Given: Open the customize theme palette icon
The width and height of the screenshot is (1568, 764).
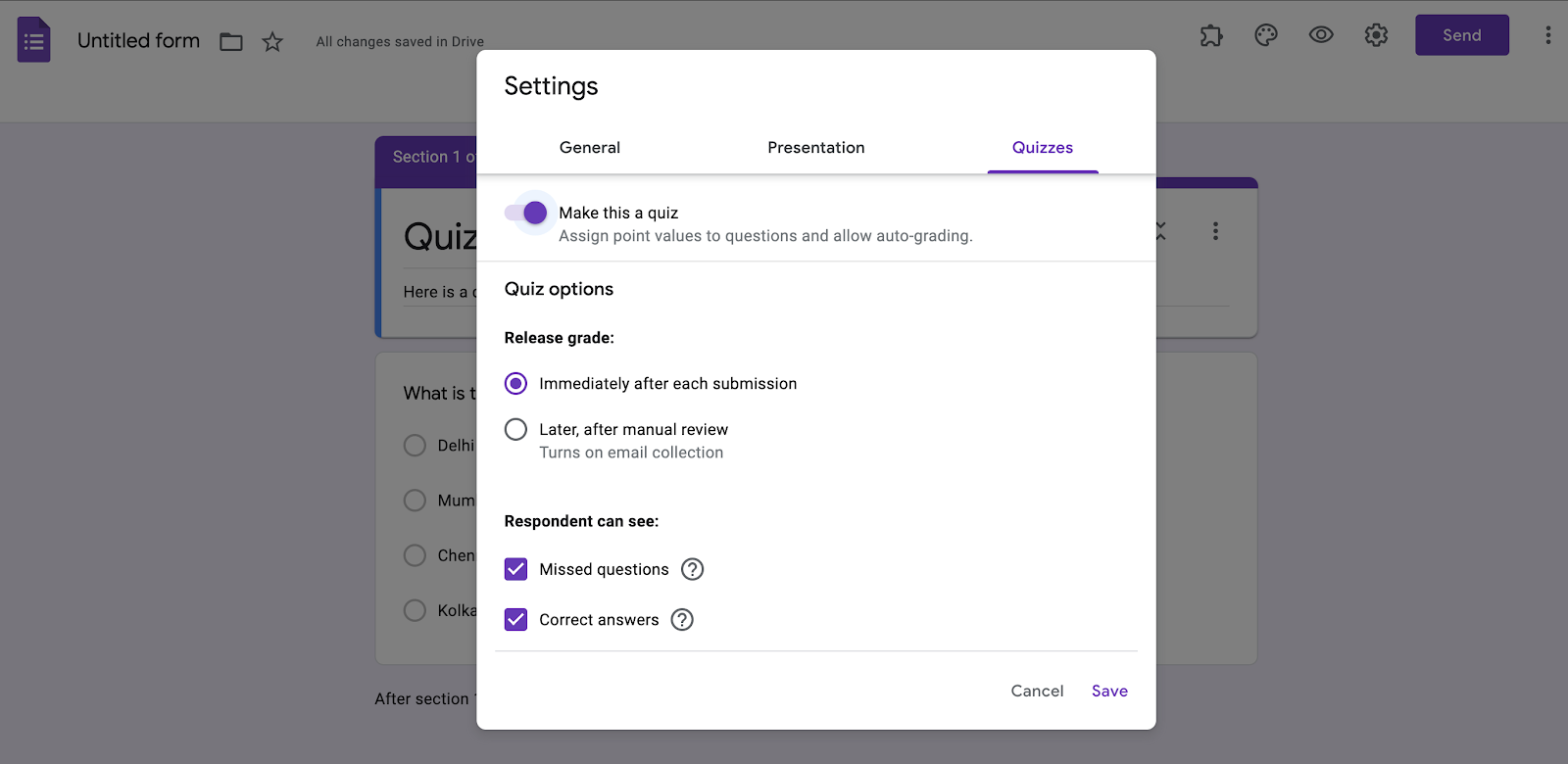Looking at the screenshot, I should [1266, 36].
